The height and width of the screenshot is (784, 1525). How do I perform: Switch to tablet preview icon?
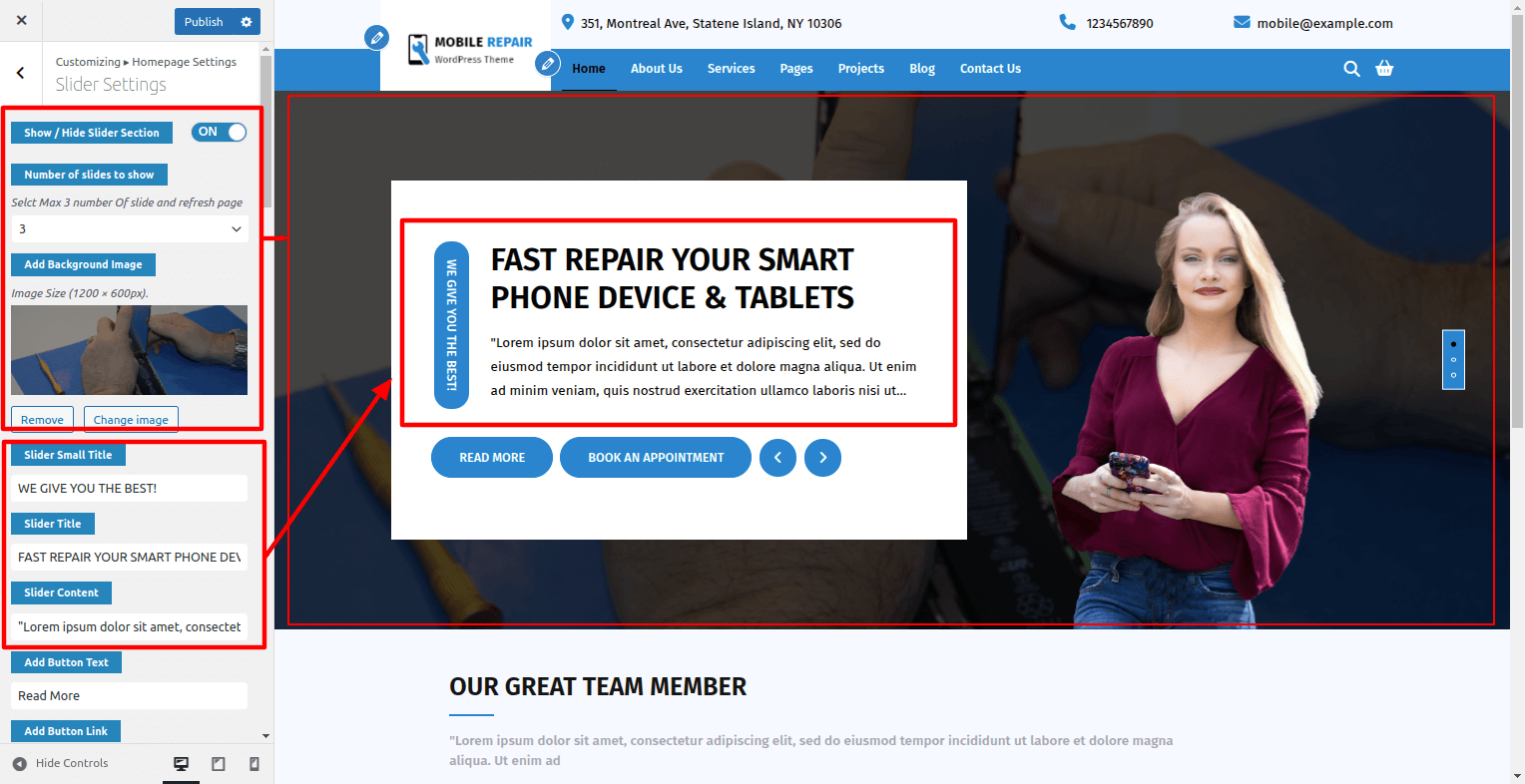coord(219,764)
